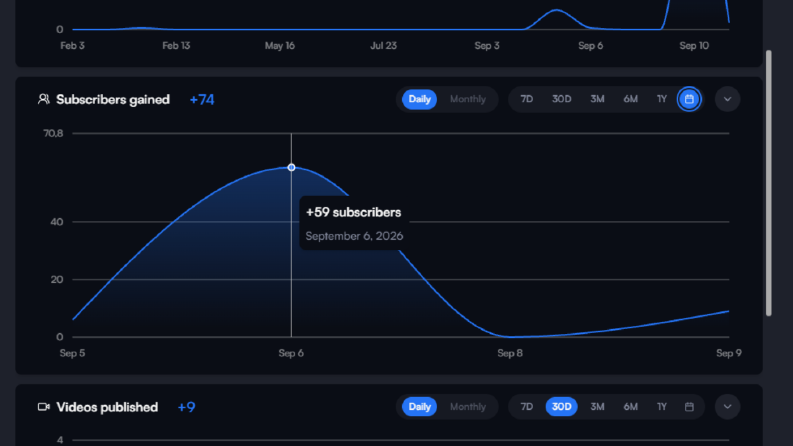
Task: Click the Sep 6 data point marker
Action: click(291, 167)
